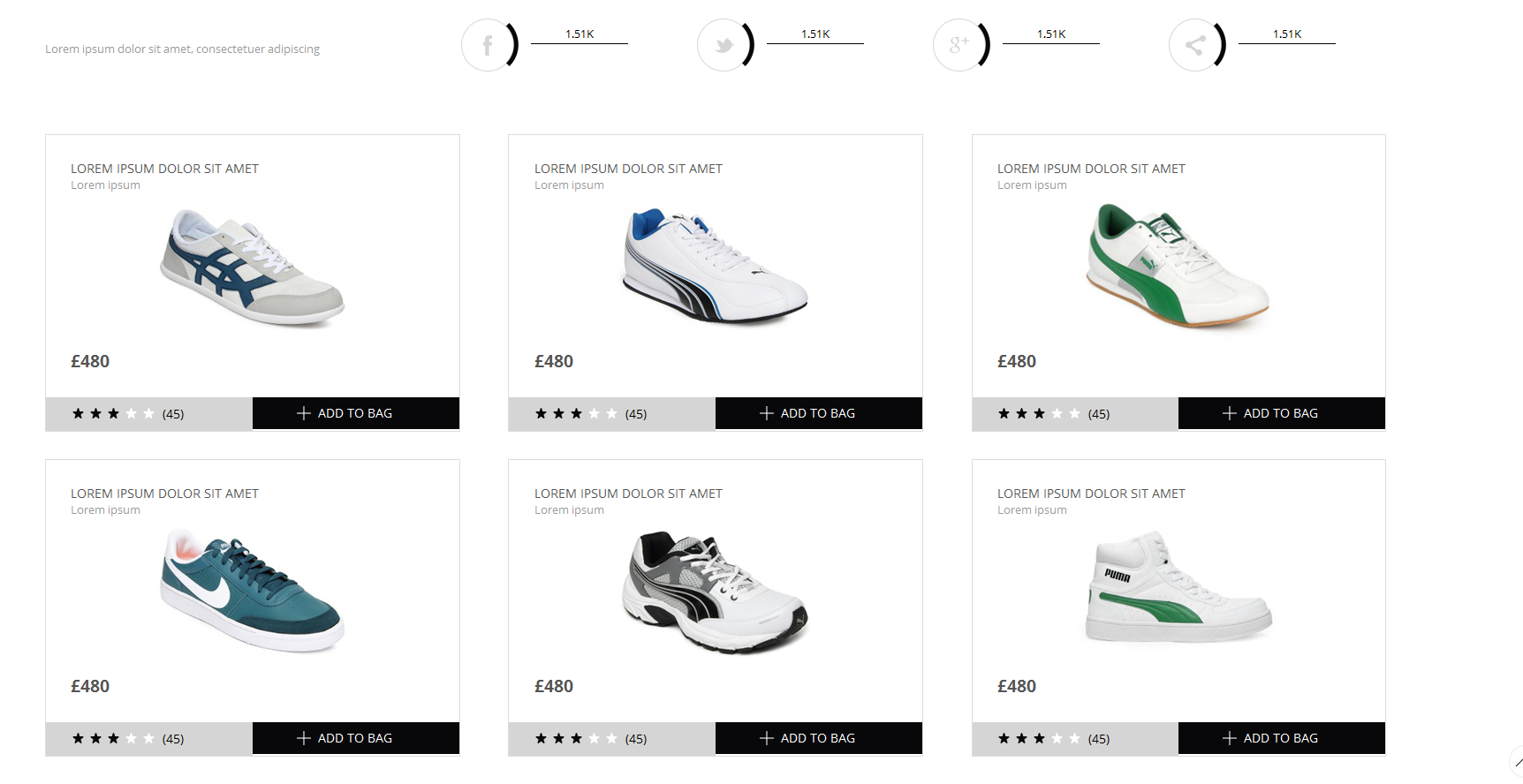Viewport: 1523px width, 784px height.
Task: View the grey and black running shoe image
Action: tap(715, 592)
